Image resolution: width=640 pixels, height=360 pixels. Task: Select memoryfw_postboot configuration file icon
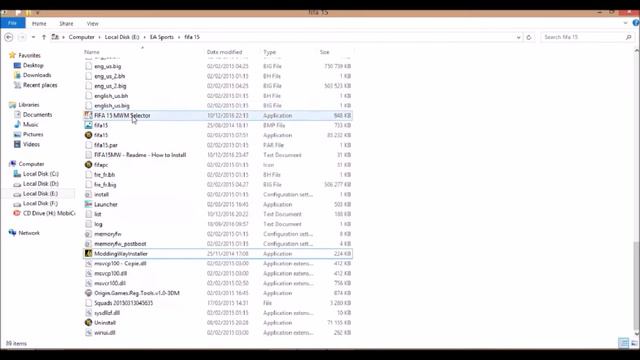point(88,244)
